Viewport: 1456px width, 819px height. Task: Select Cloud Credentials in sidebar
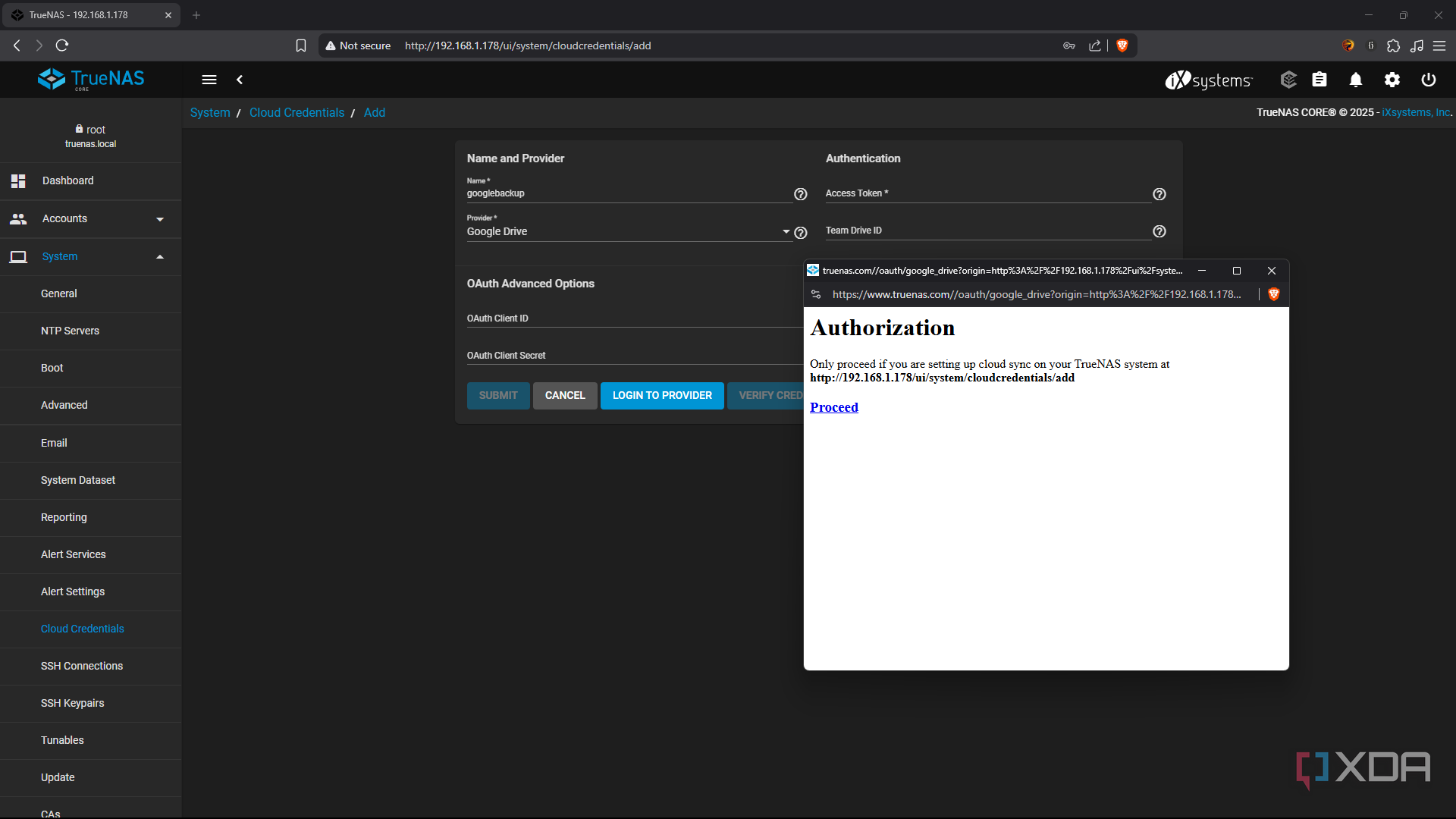[x=91, y=629]
